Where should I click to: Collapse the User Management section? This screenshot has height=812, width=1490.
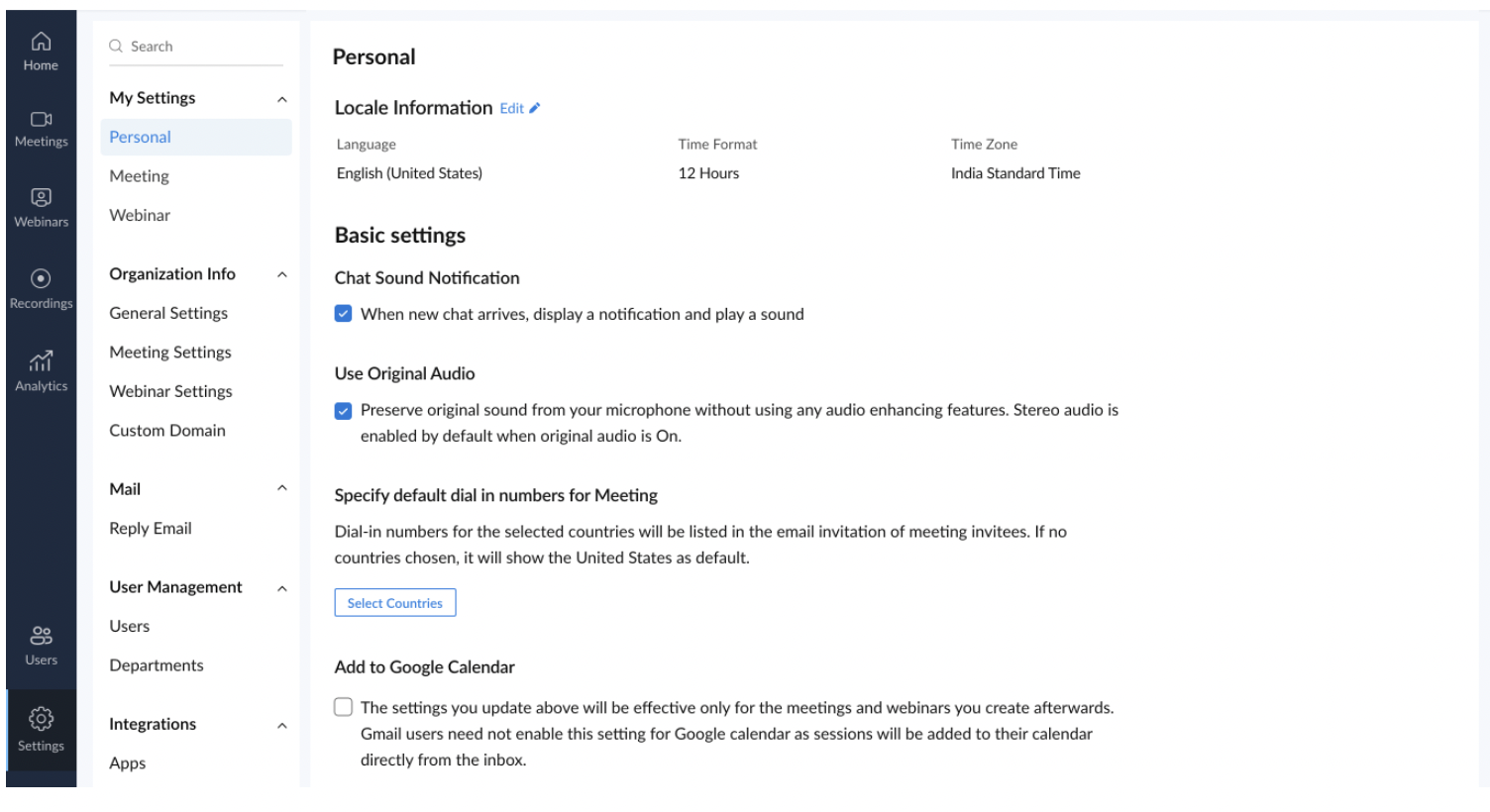coord(282,588)
